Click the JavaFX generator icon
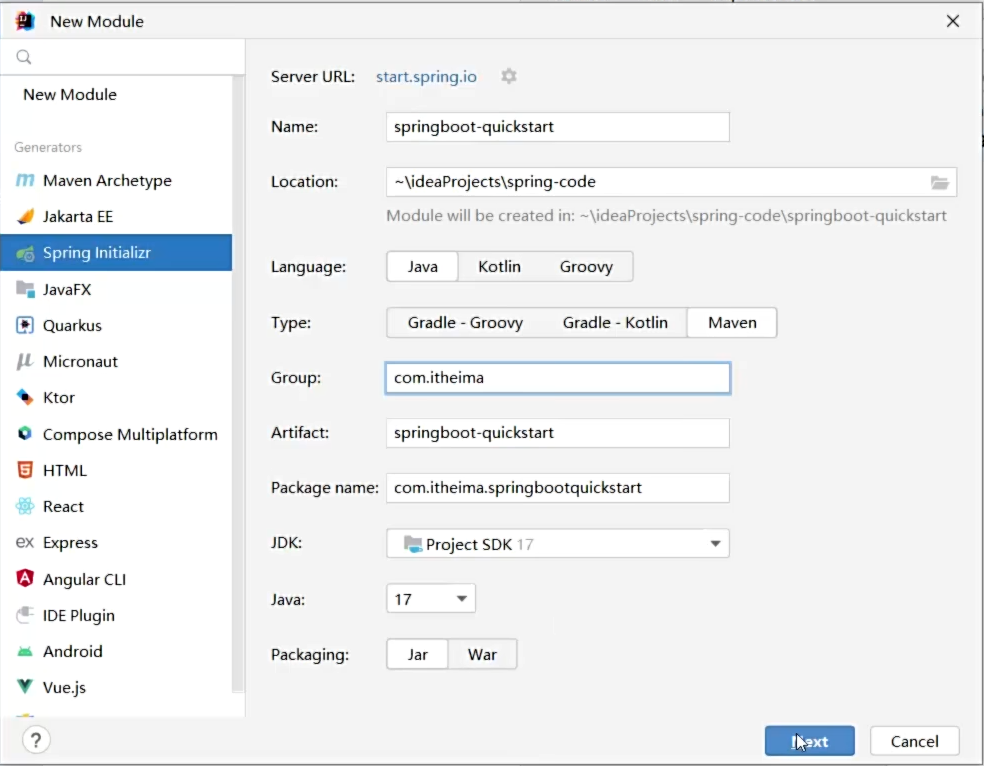The width and height of the screenshot is (984, 766). pos(25,289)
